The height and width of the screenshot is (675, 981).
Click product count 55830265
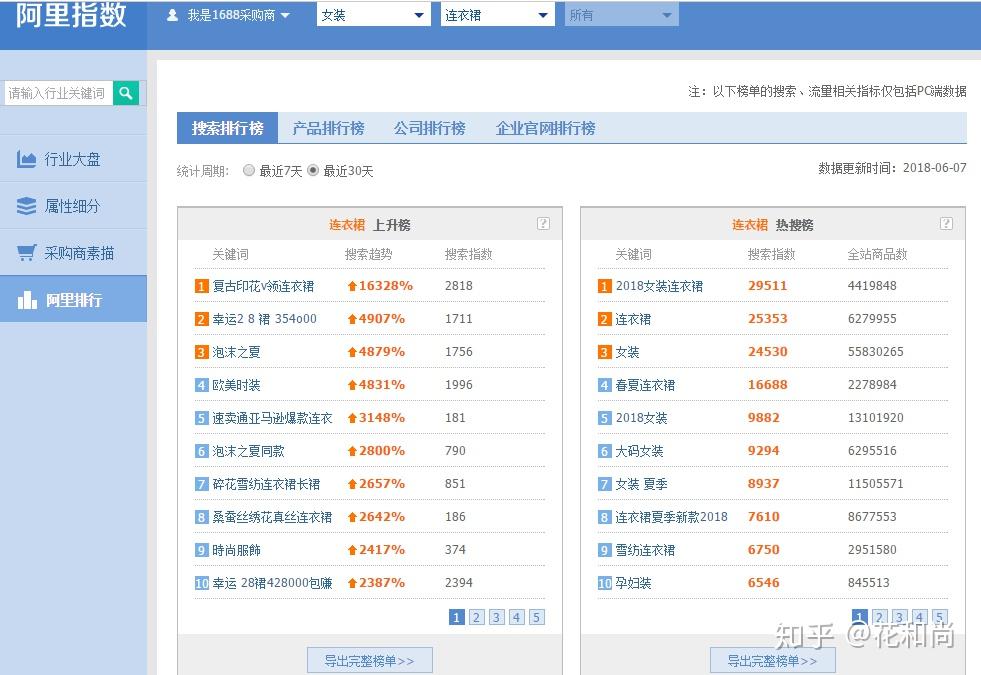[x=875, y=352]
